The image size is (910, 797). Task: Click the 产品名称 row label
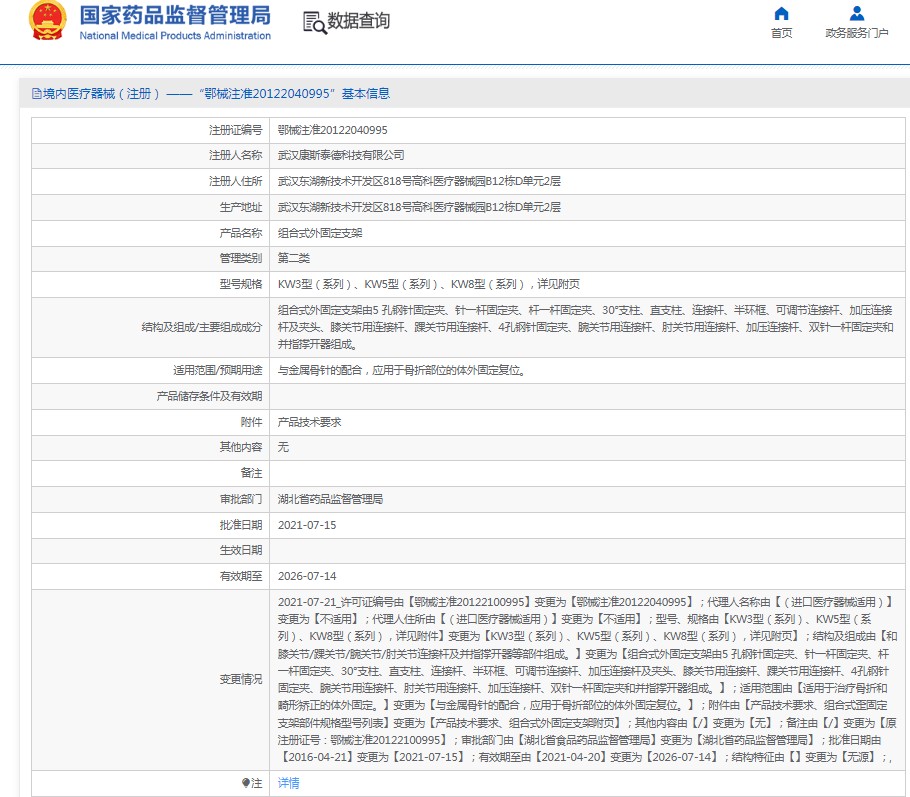tap(241, 233)
